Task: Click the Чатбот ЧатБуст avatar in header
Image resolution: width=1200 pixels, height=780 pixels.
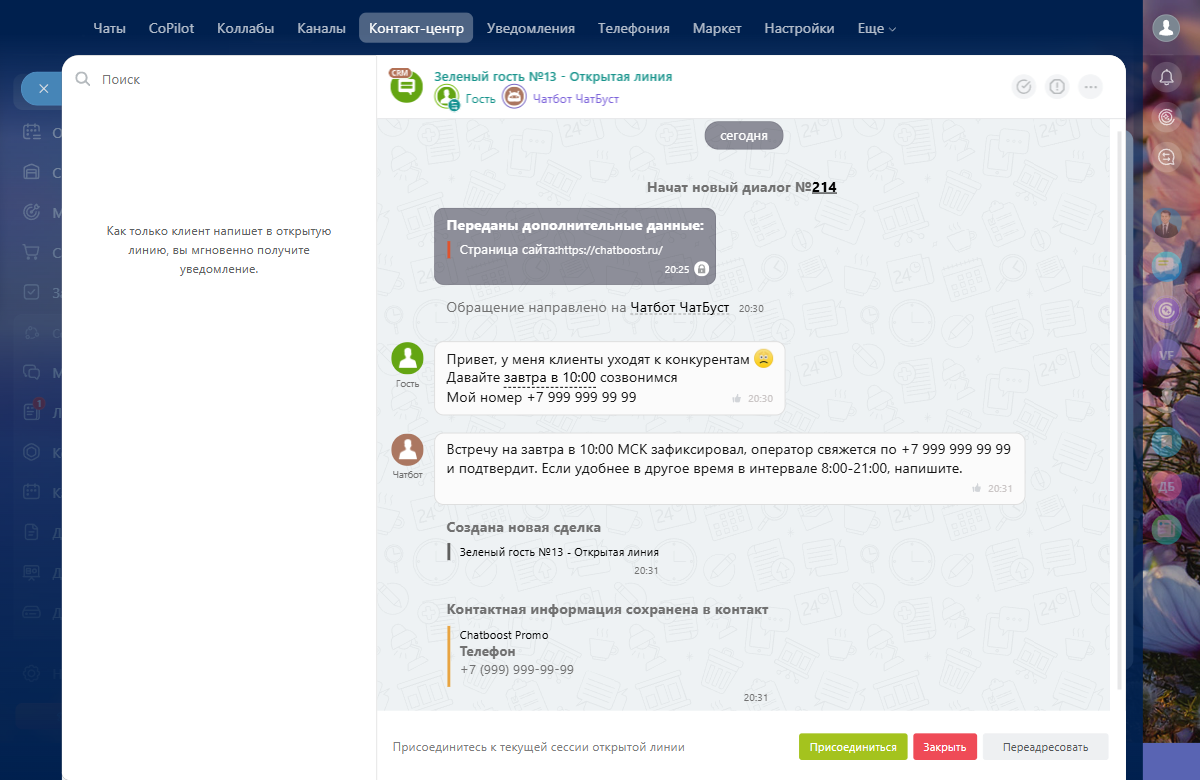Action: 514,98
